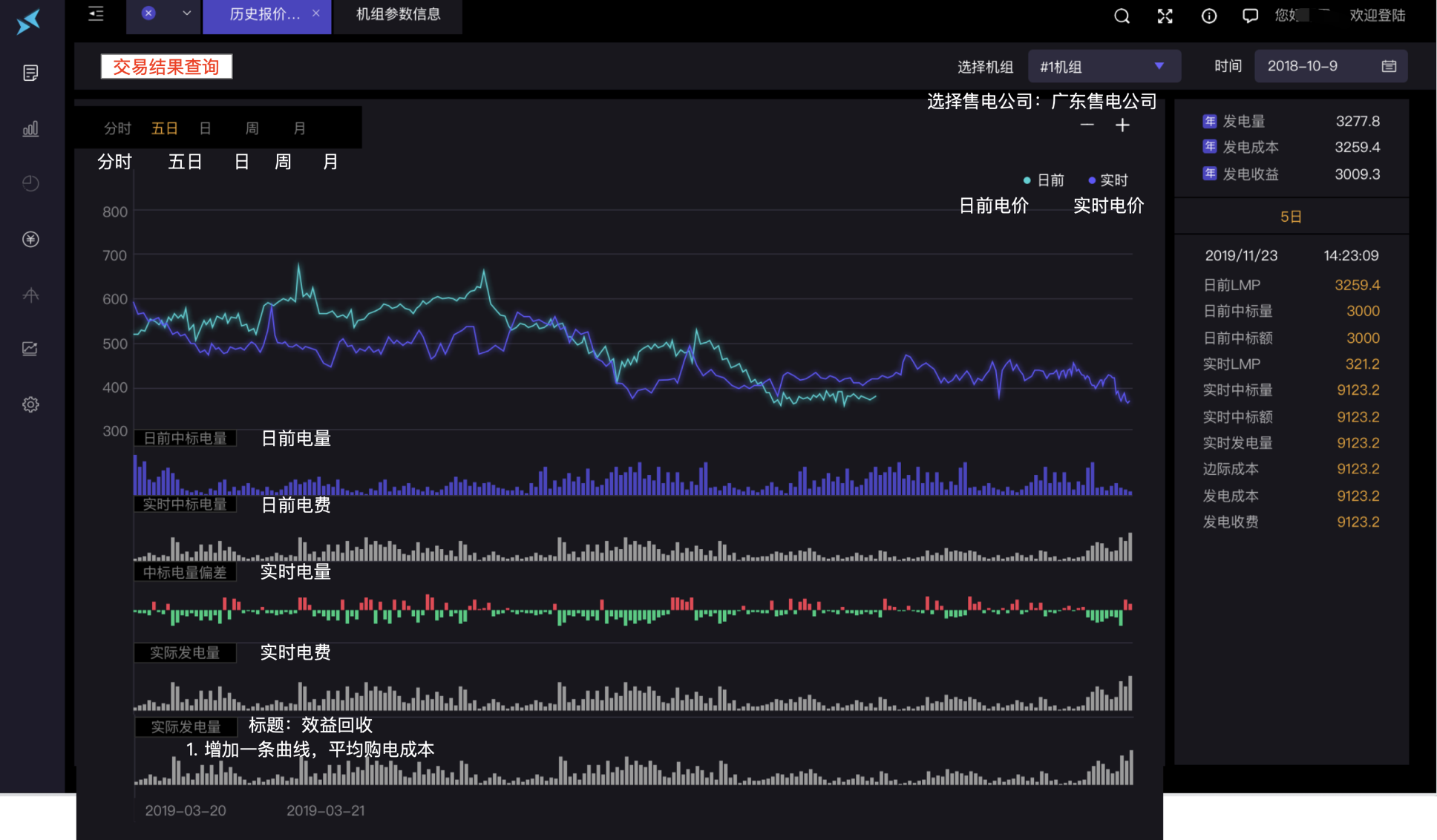Click the search magnifier icon
Viewport: 1437px width, 840px height.
click(x=1122, y=16)
